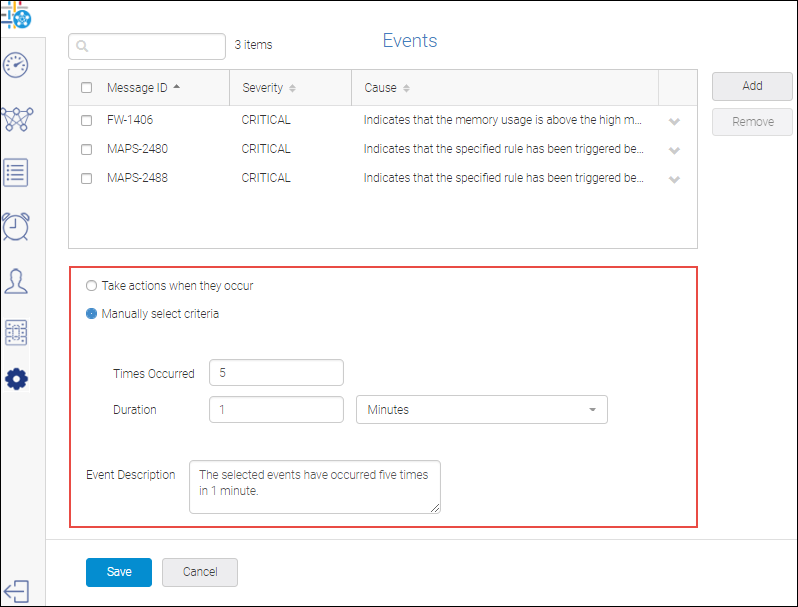Check the MAPS-2480 event checkbox
Screen dimensions: 798x607
click(x=86, y=149)
